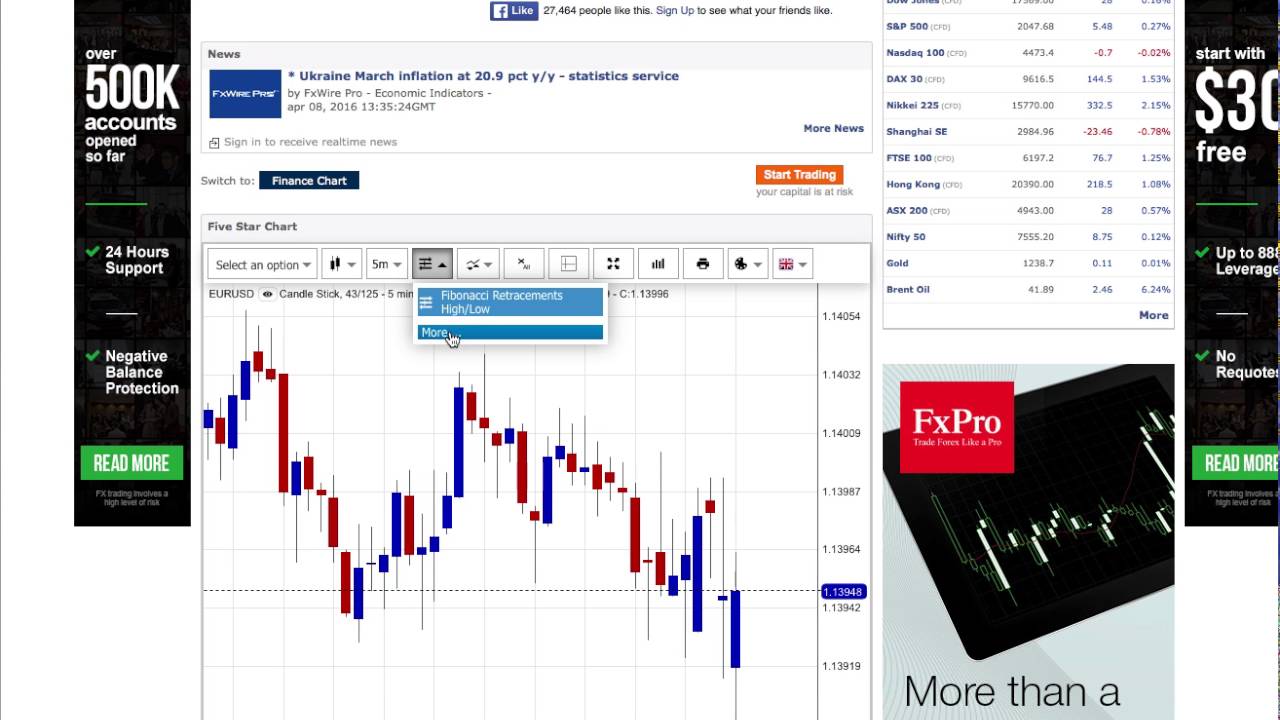Screen dimensions: 1280x720
Task: Click READ MORE in left banner ad
Action: click(132, 463)
